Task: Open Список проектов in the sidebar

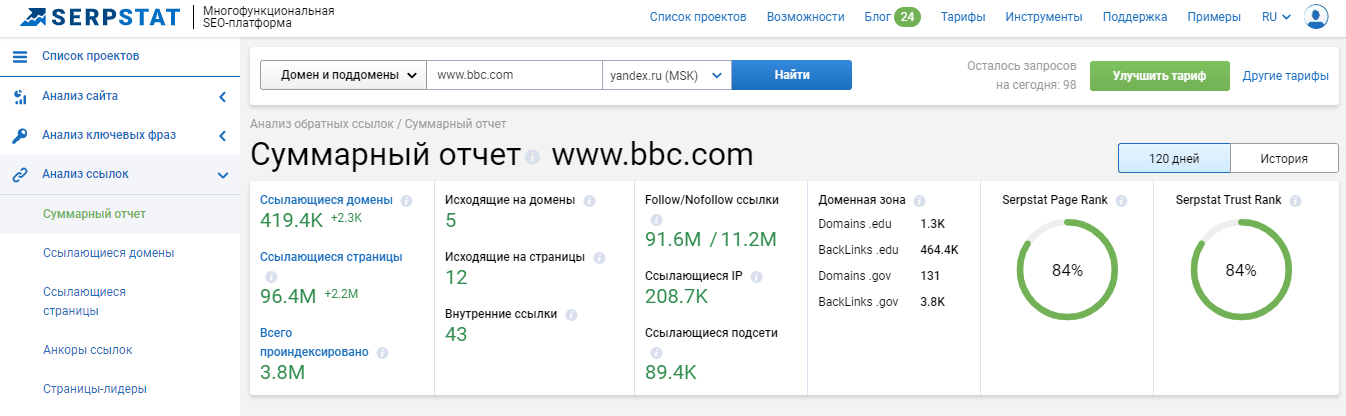Action: click(90, 56)
